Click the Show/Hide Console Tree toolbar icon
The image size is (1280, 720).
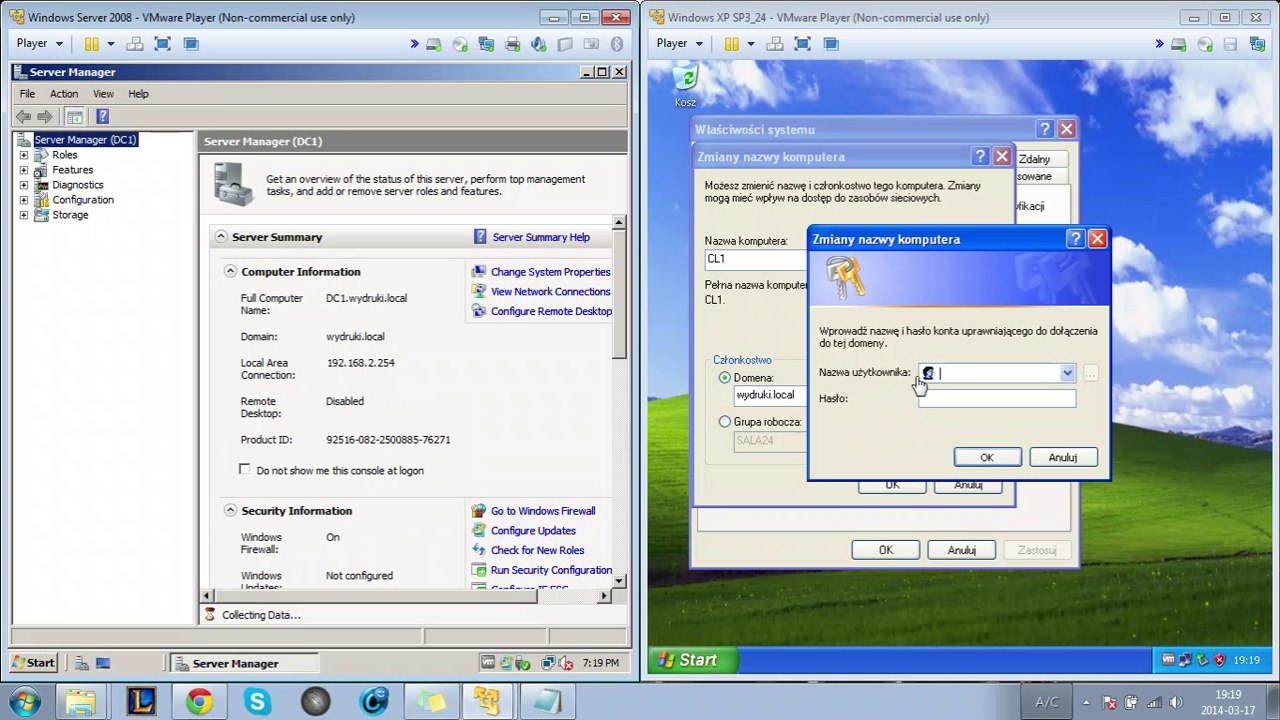(75, 117)
